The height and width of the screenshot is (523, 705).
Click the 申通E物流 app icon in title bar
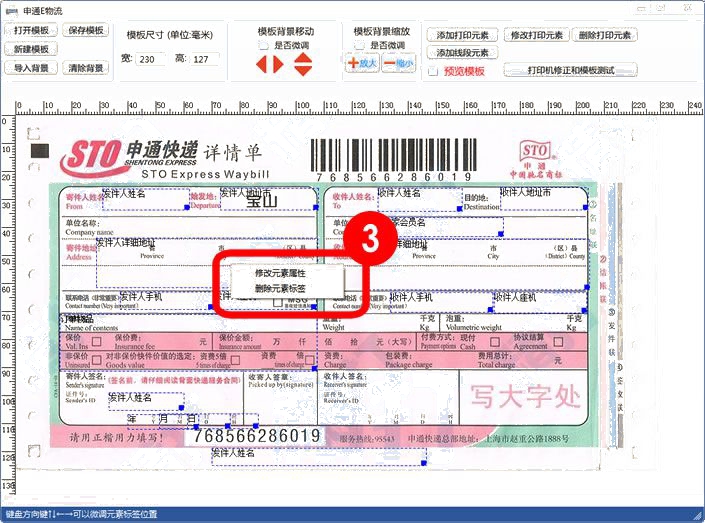12,11
